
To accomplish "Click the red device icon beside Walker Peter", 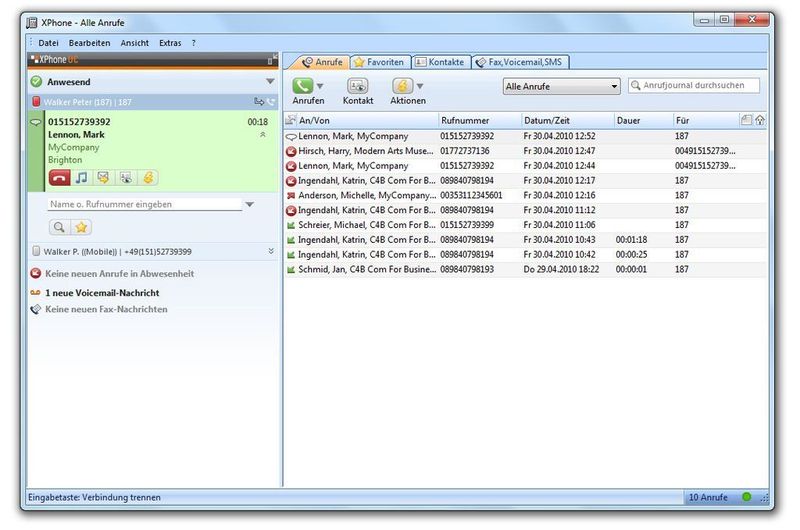I will click(x=36, y=102).
